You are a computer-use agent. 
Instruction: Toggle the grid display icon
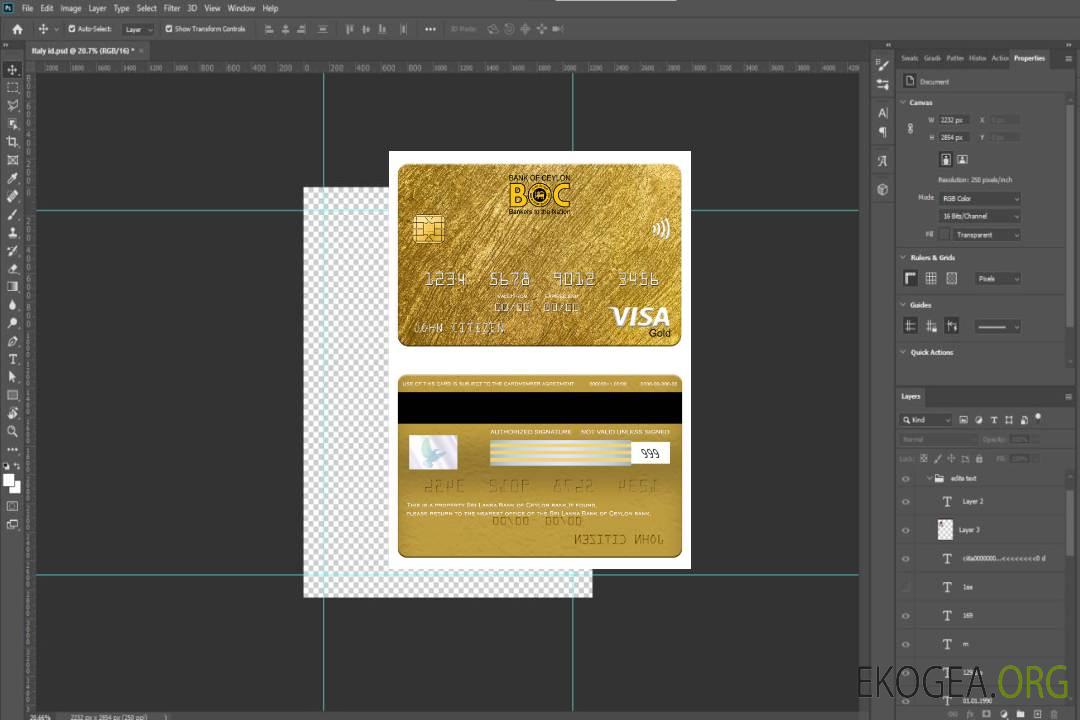click(x=931, y=278)
